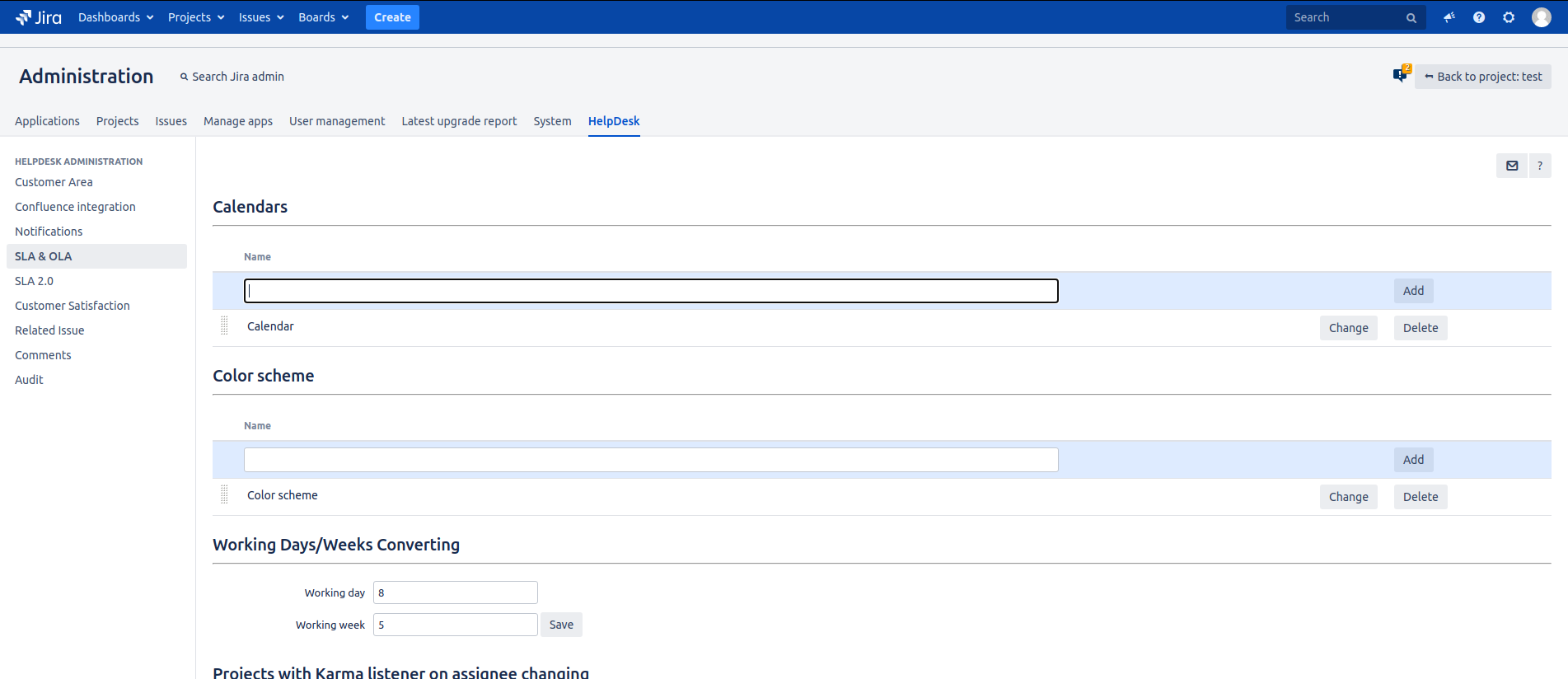Open the user profile avatar
Image resolution: width=1568 pixels, height=679 pixels.
click(x=1542, y=17)
